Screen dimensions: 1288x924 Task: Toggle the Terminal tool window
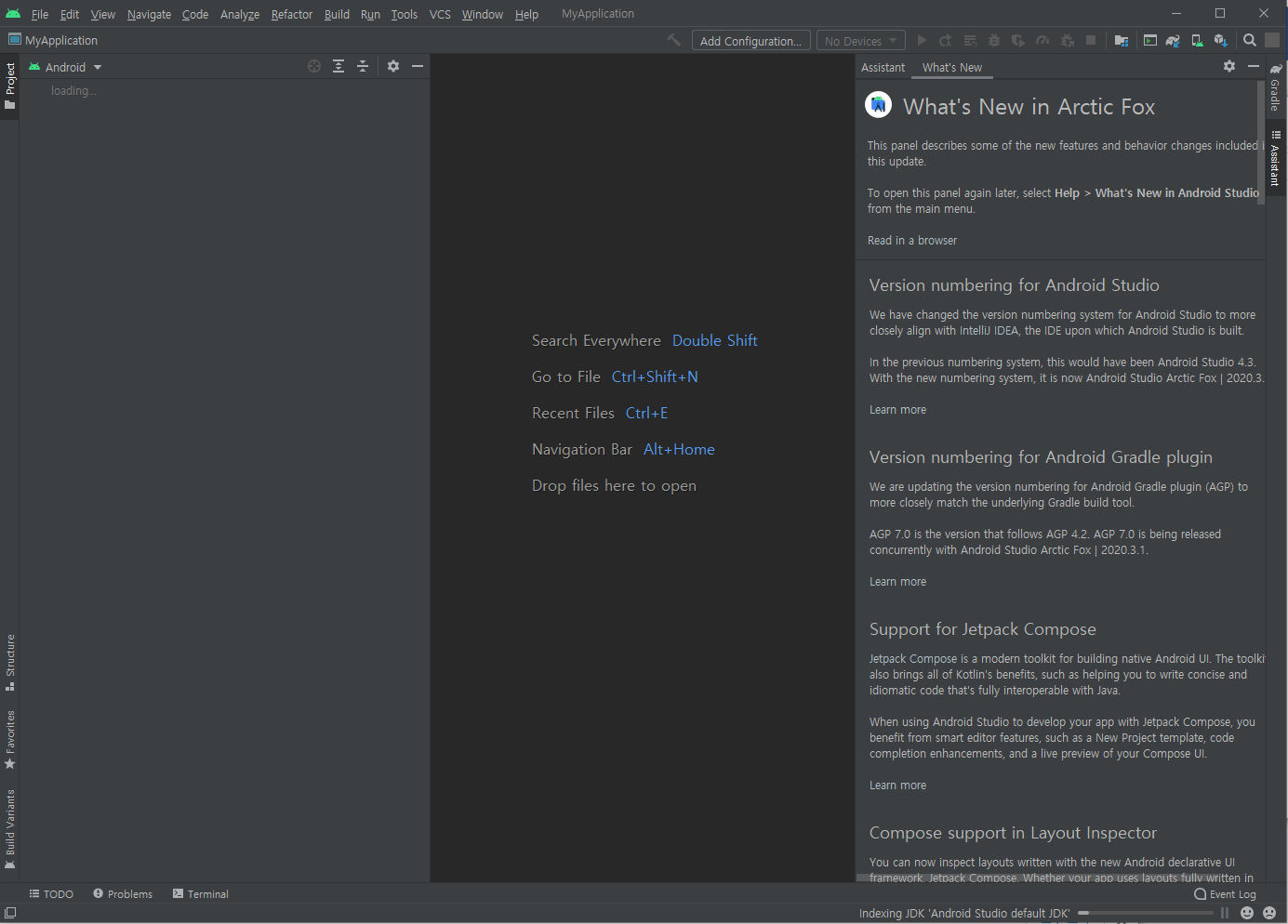(201, 893)
